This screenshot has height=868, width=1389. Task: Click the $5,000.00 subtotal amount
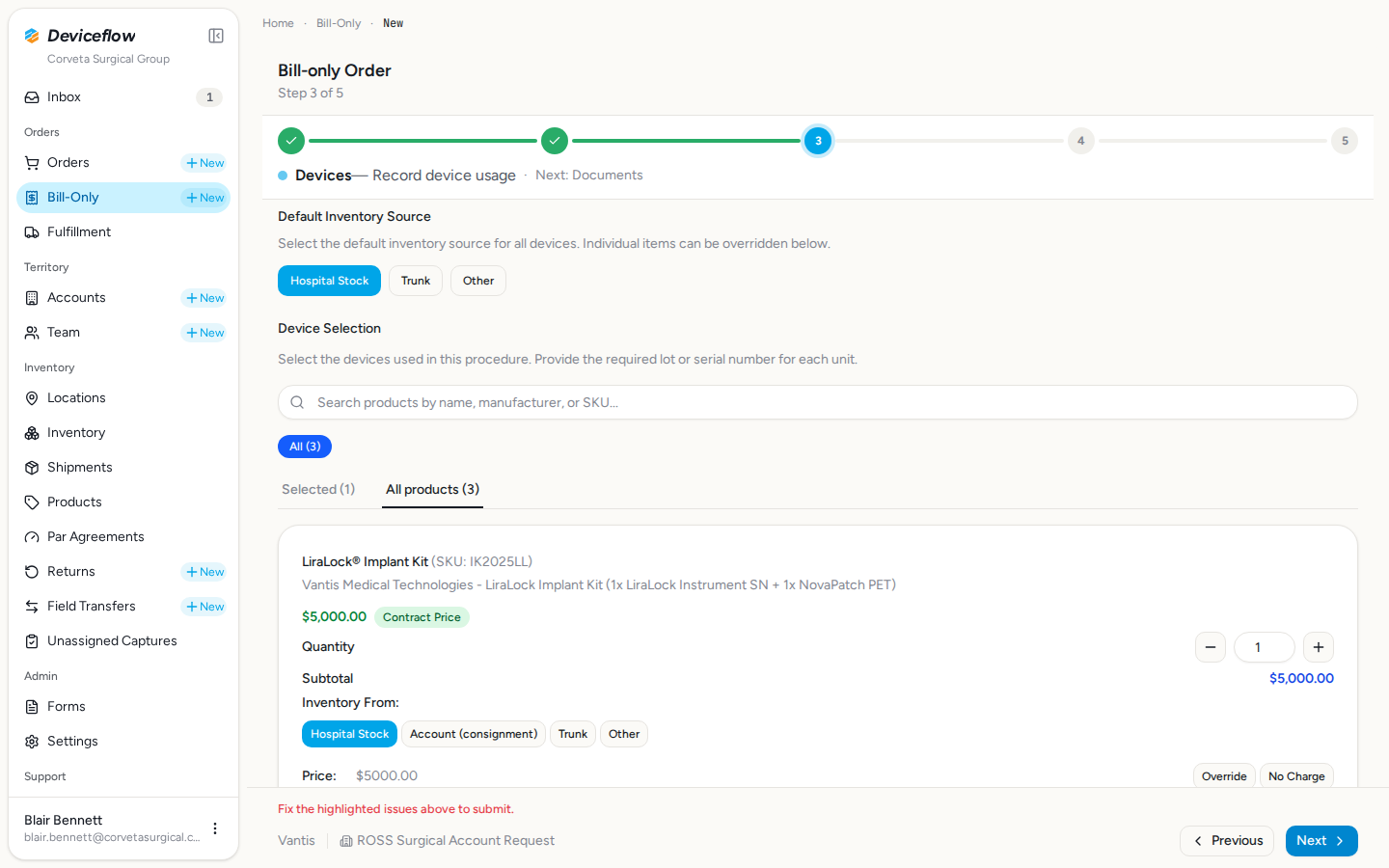click(1301, 678)
